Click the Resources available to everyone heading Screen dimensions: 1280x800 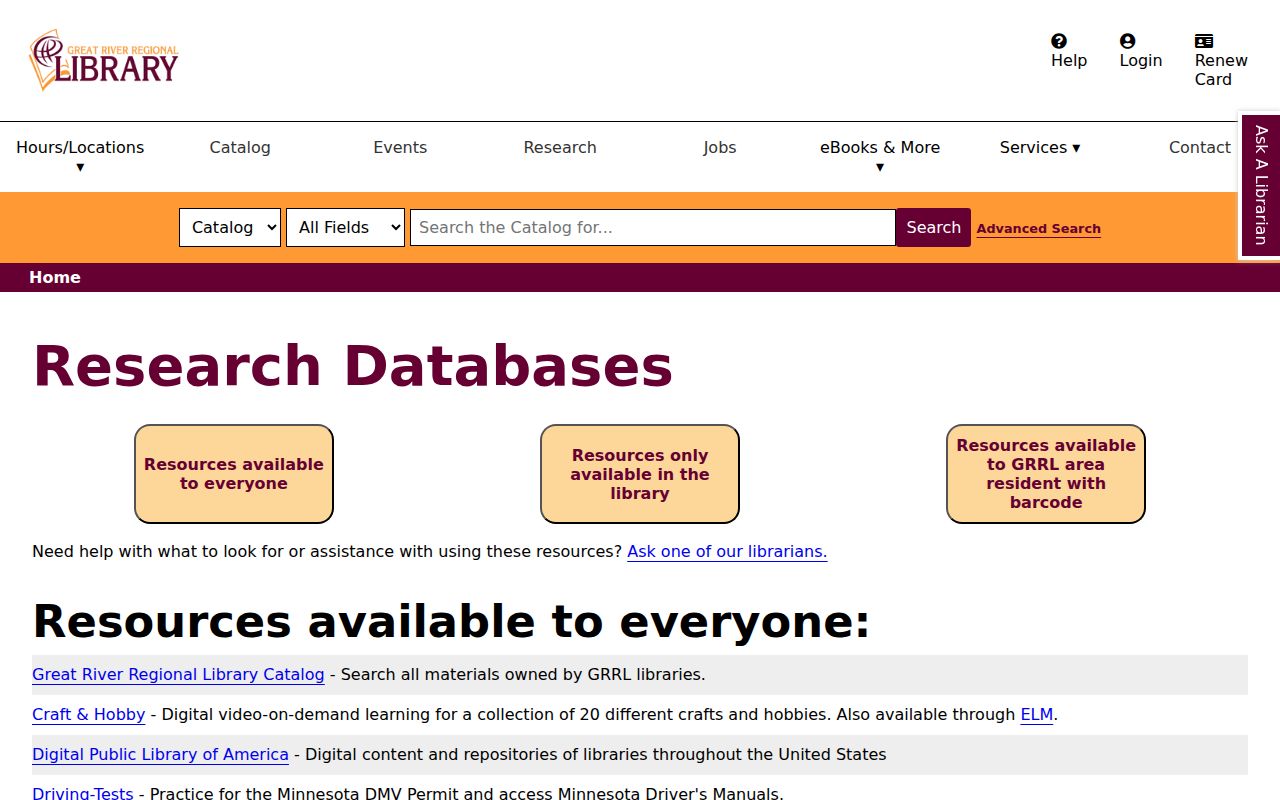[452, 622]
